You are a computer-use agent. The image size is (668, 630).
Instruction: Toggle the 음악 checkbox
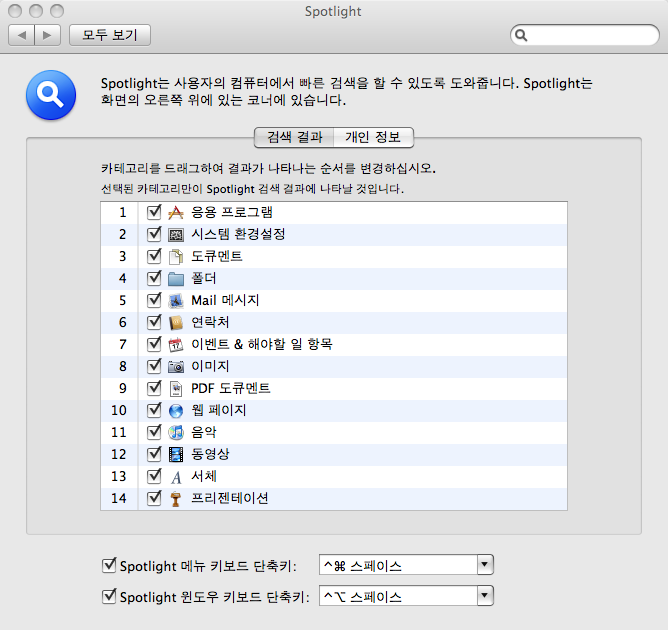(154, 432)
